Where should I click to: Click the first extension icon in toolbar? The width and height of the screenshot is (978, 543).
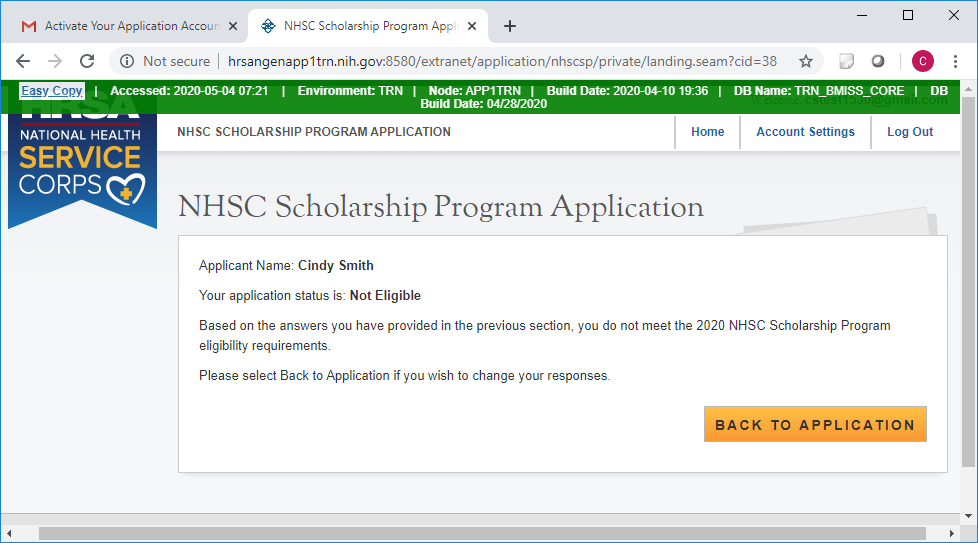(x=846, y=61)
